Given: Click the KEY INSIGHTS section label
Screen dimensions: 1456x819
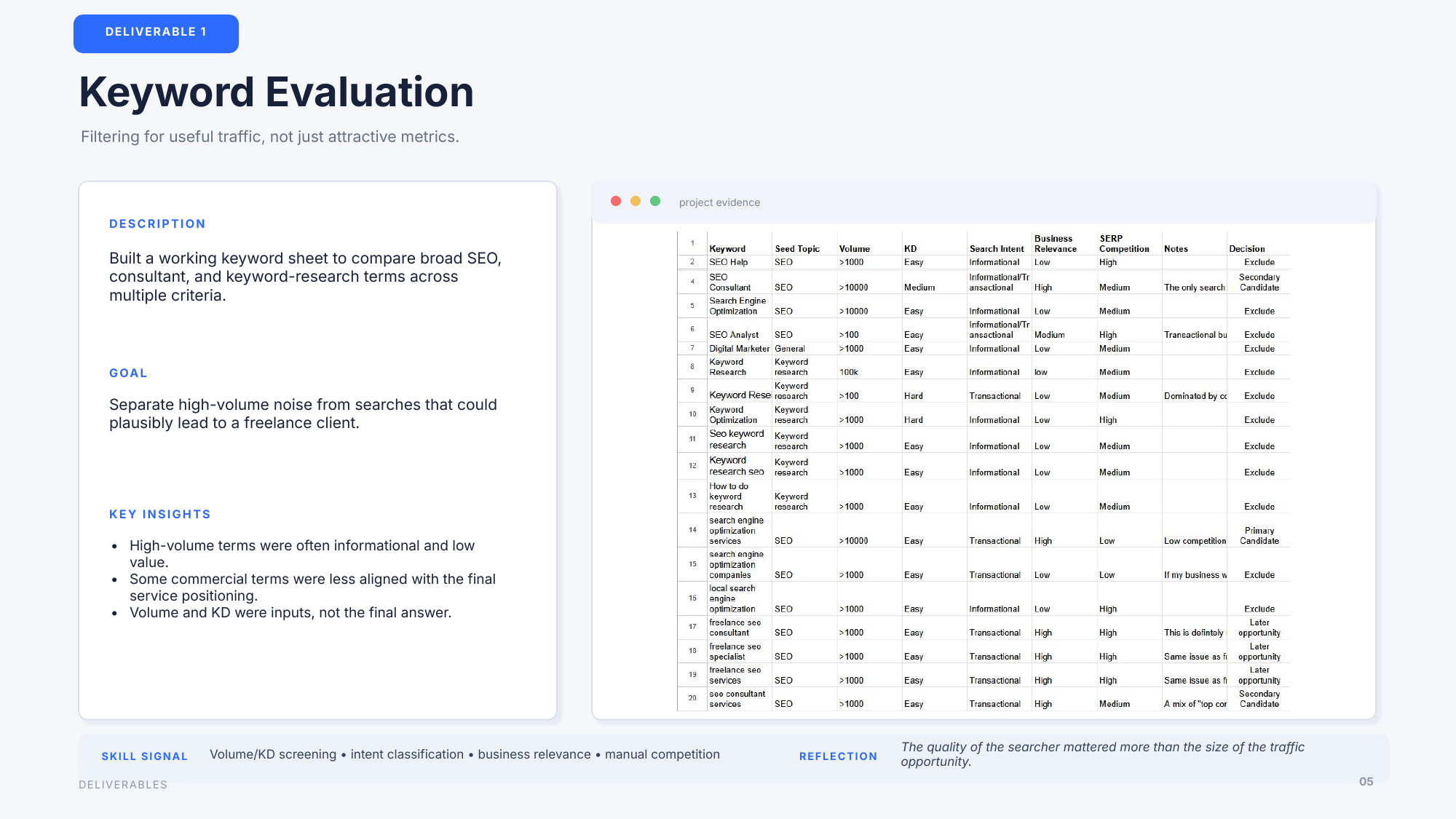Looking at the screenshot, I should pos(160,514).
